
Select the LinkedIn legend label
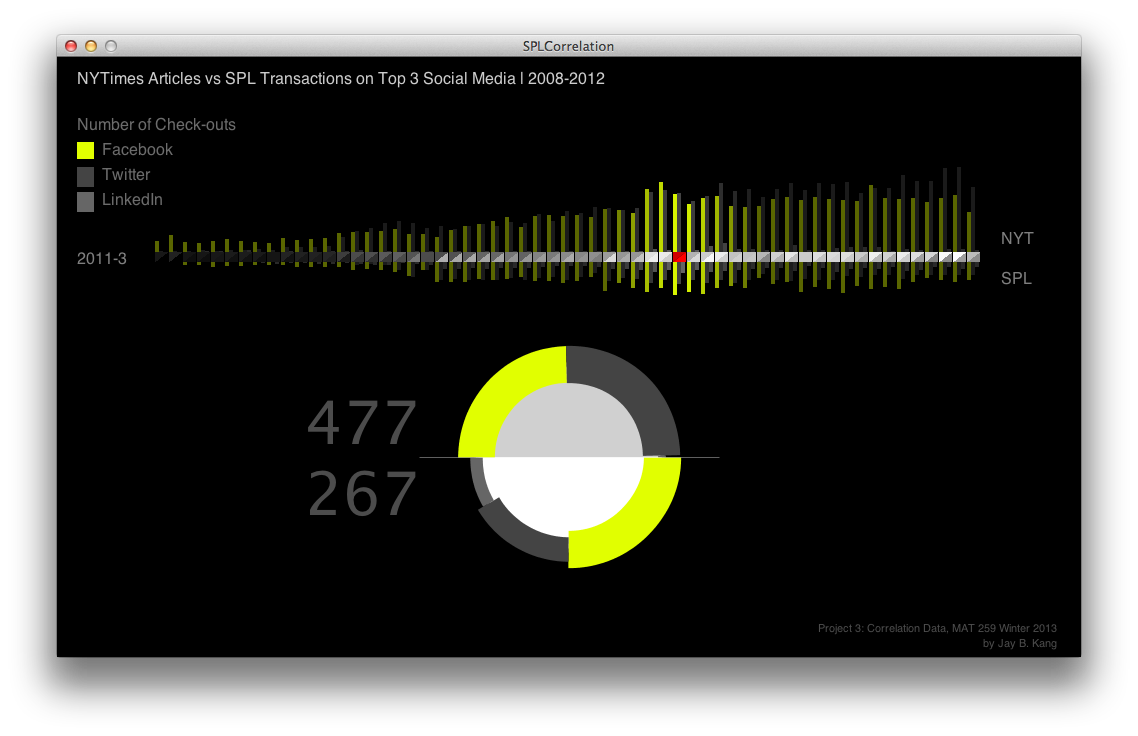point(132,200)
